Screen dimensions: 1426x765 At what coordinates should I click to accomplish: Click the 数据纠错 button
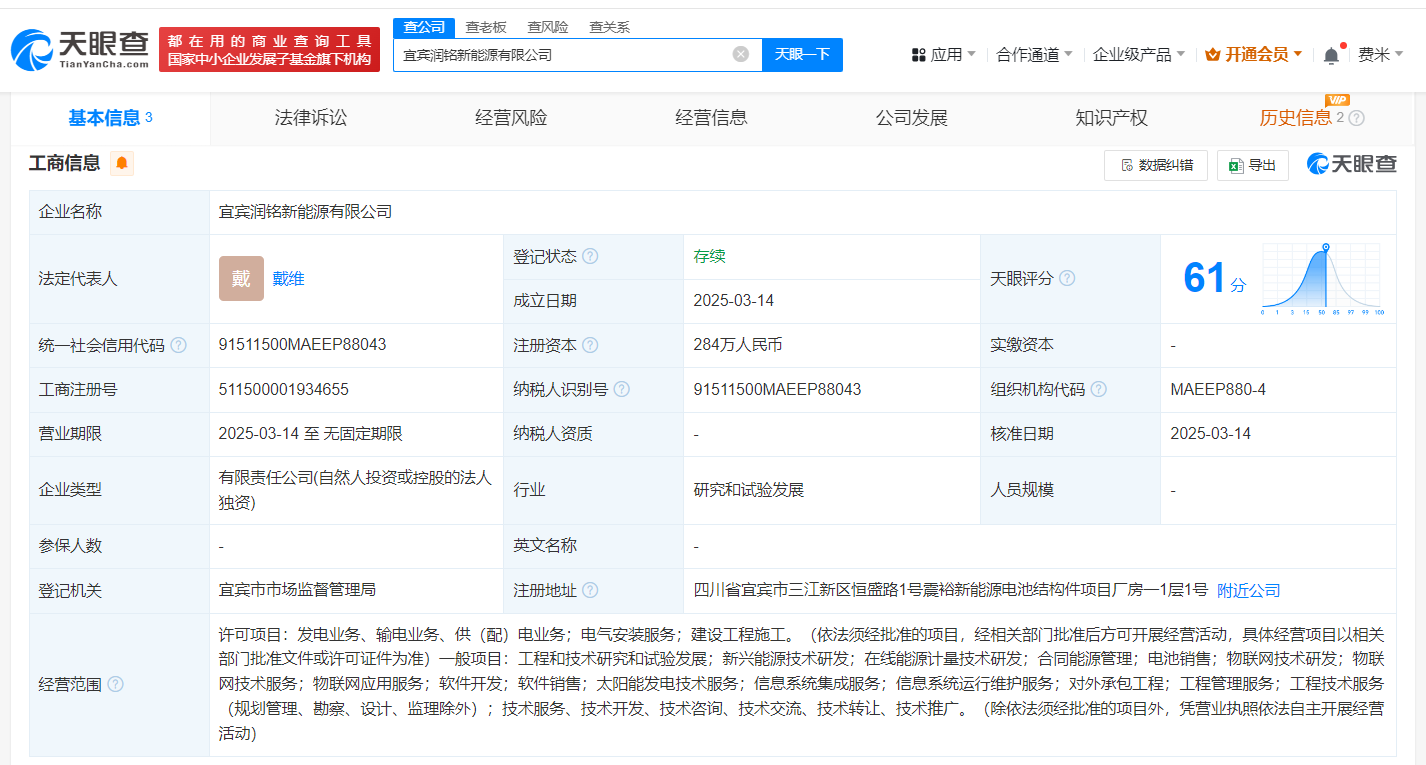(x=1156, y=165)
